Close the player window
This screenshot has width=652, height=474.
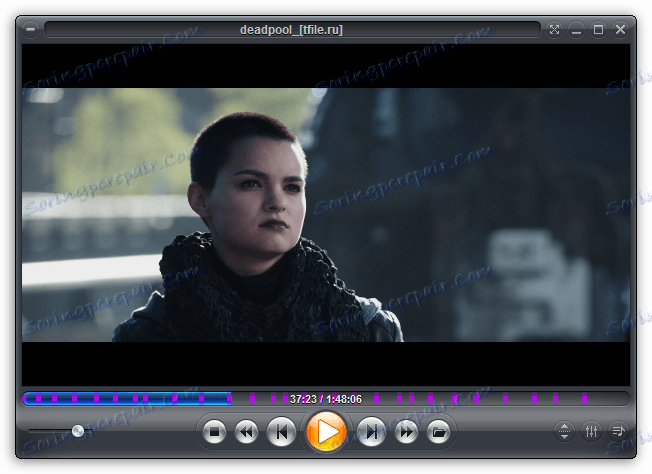click(x=620, y=30)
